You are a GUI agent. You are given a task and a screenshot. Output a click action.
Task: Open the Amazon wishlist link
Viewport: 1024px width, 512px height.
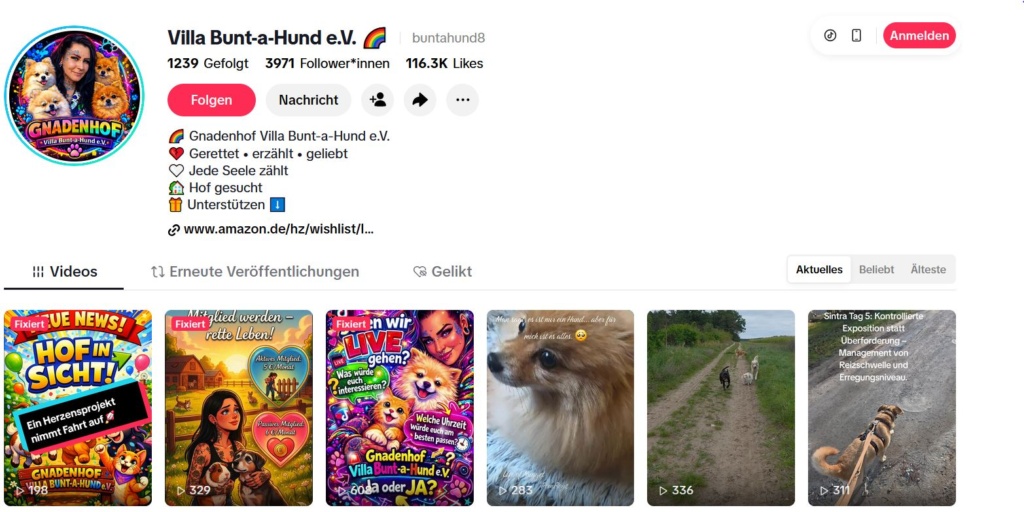tap(279, 229)
